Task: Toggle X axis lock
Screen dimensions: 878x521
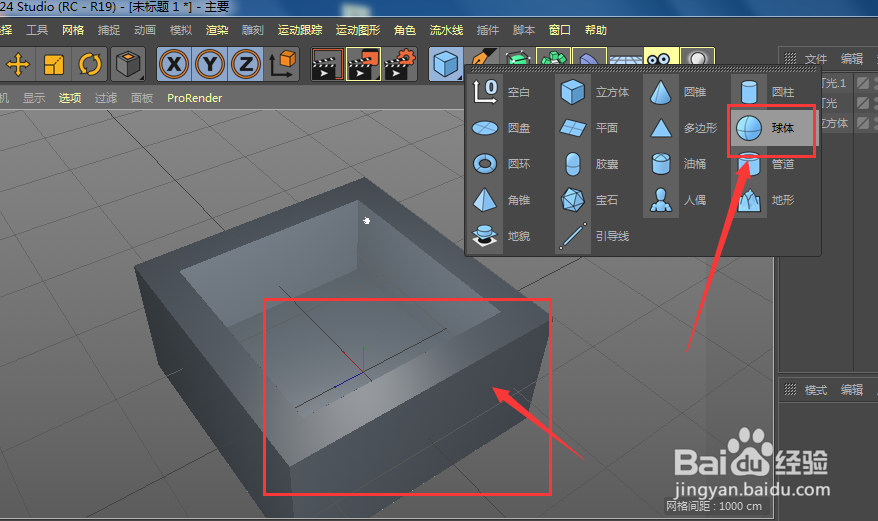Action: pos(174,64)
